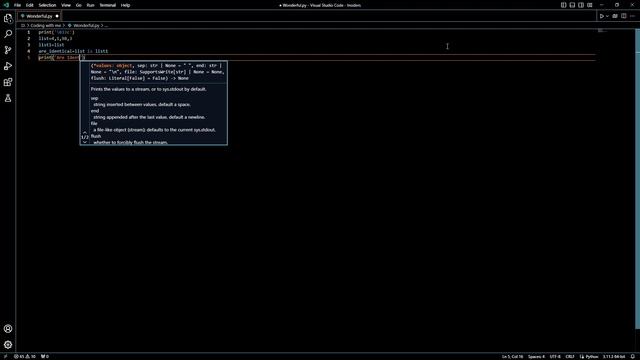This screenshot has width=640, height=360.
Task: Open the Accounts menu icon
Action: (x=8, y=329)
